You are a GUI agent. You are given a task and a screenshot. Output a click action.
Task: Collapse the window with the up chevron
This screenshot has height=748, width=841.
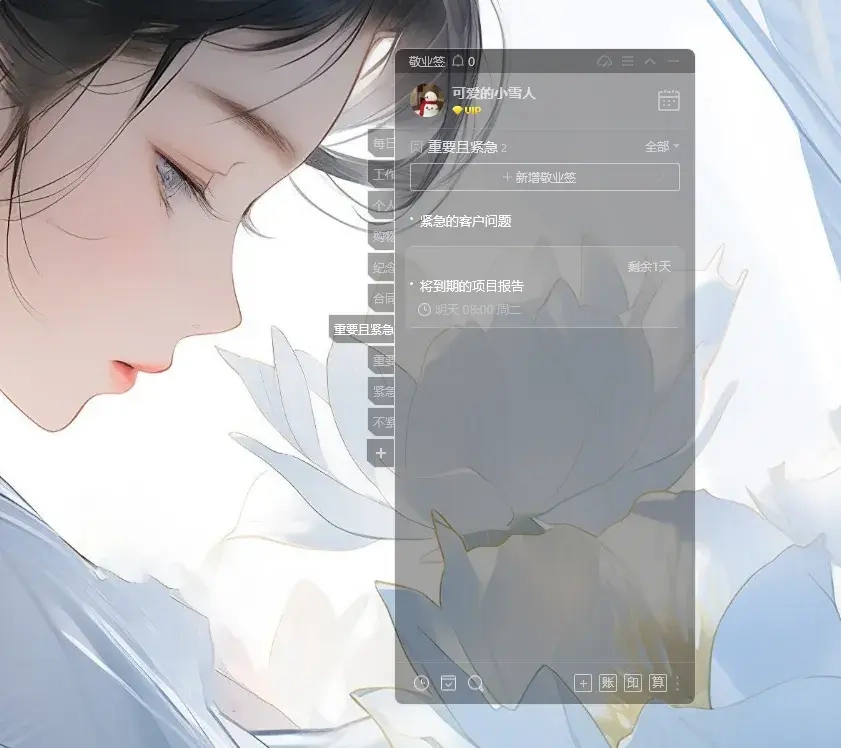point(650,61)
